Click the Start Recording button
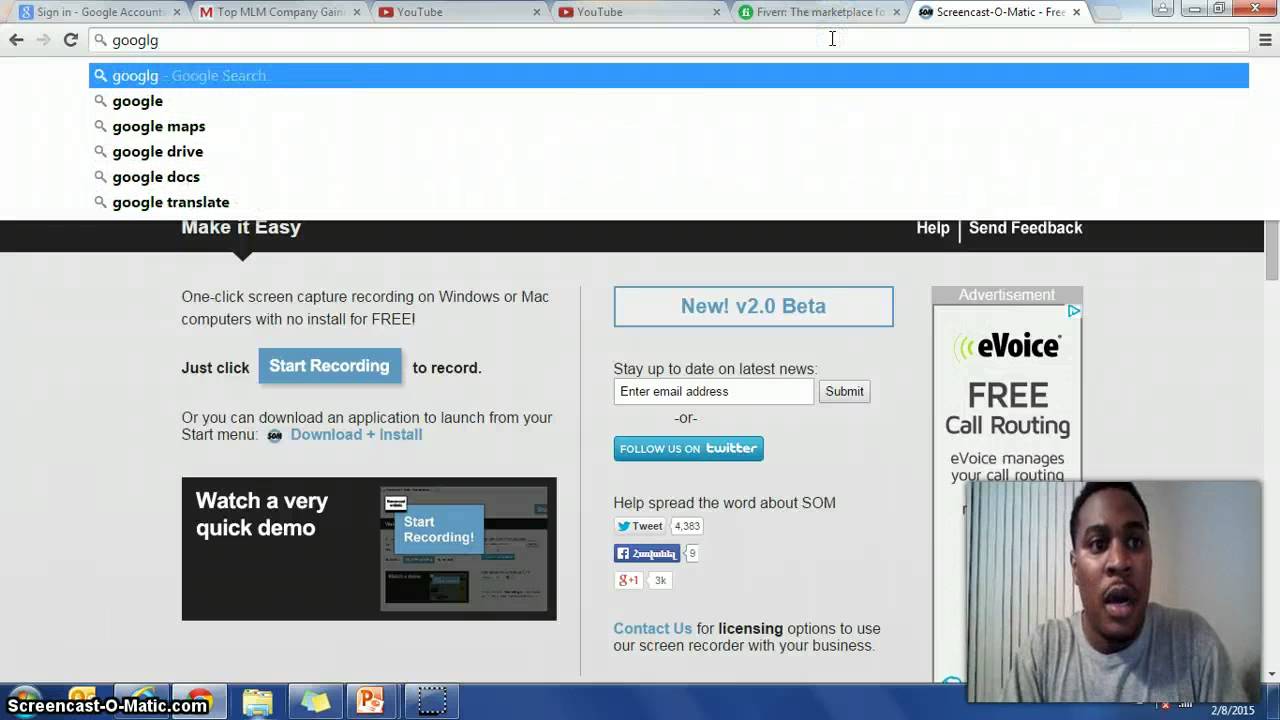Screen dimensions: 1280x720 (x=329, y=366)
